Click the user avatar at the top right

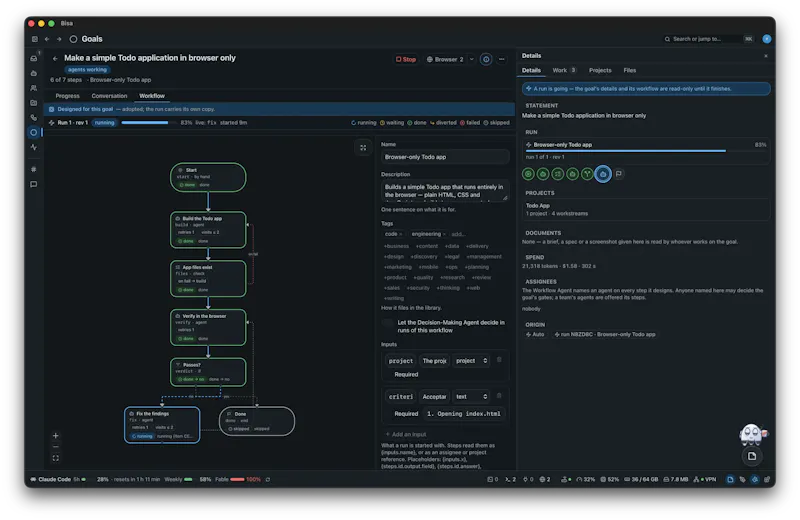(766, 39)
